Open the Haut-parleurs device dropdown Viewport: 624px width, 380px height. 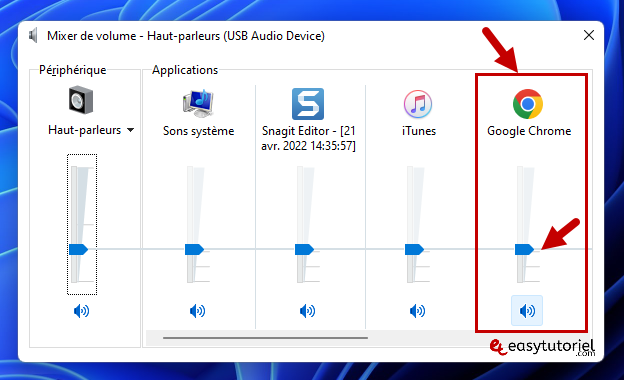tap(131, 130)
